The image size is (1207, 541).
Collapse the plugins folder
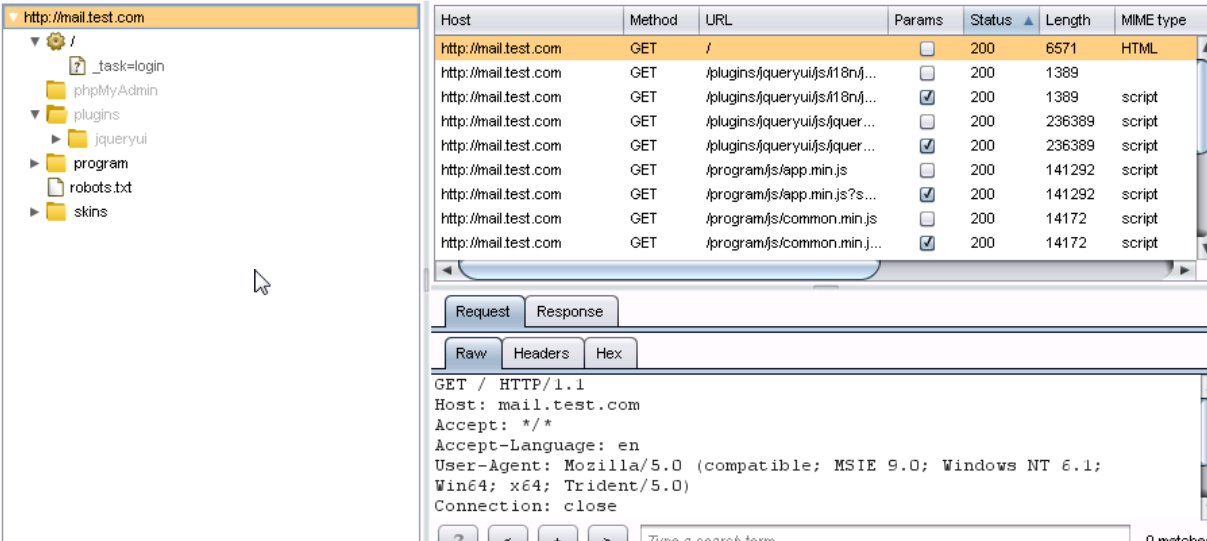35,115
